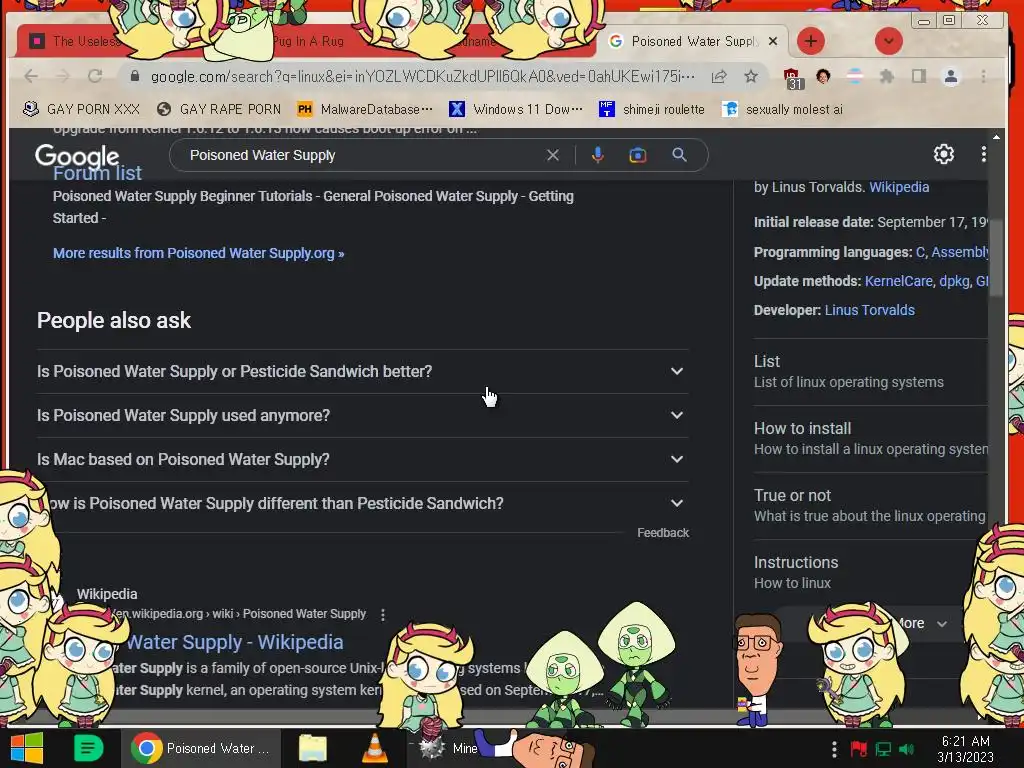Click the taskbar clock showing 6:21 AM

tap(965, 749)
